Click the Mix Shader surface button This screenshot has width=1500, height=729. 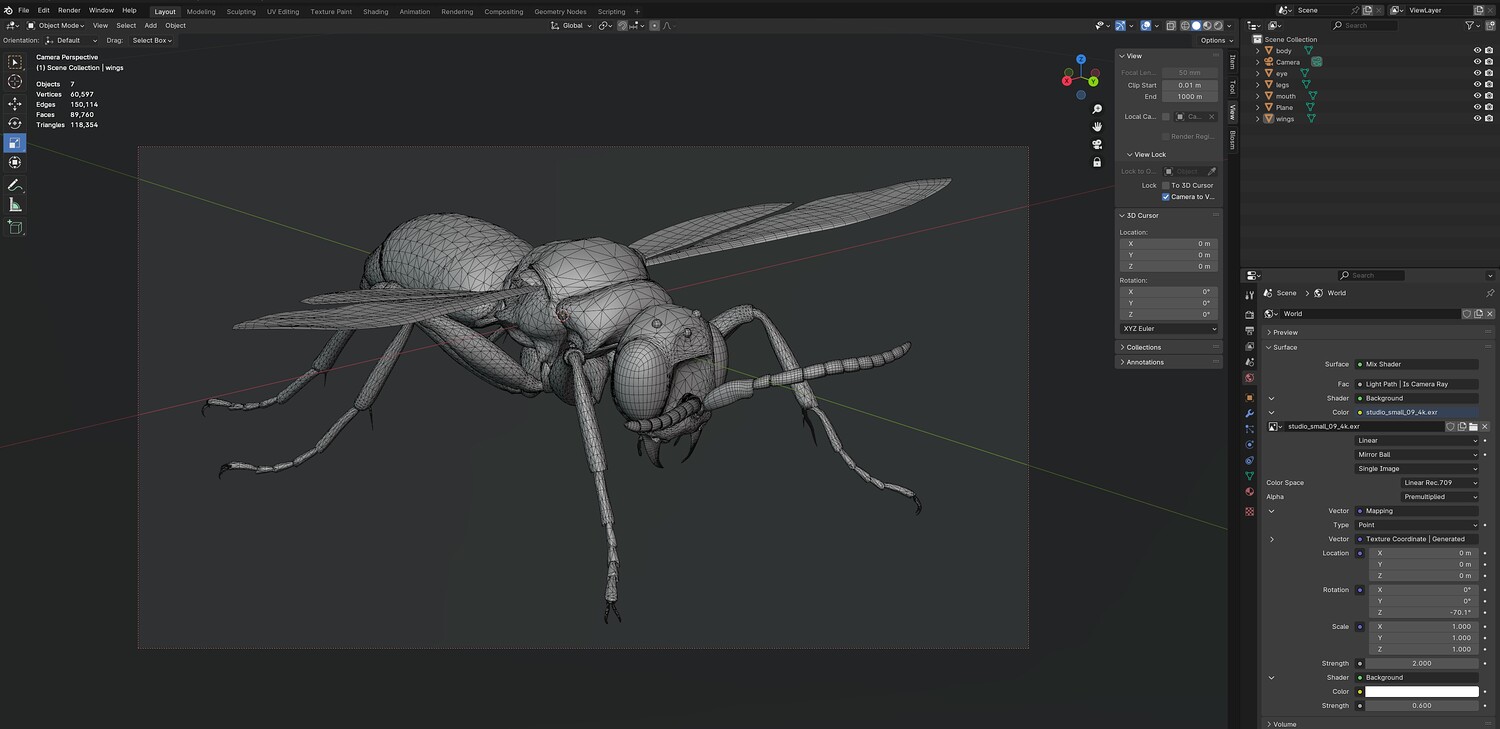click(1417, 364)
